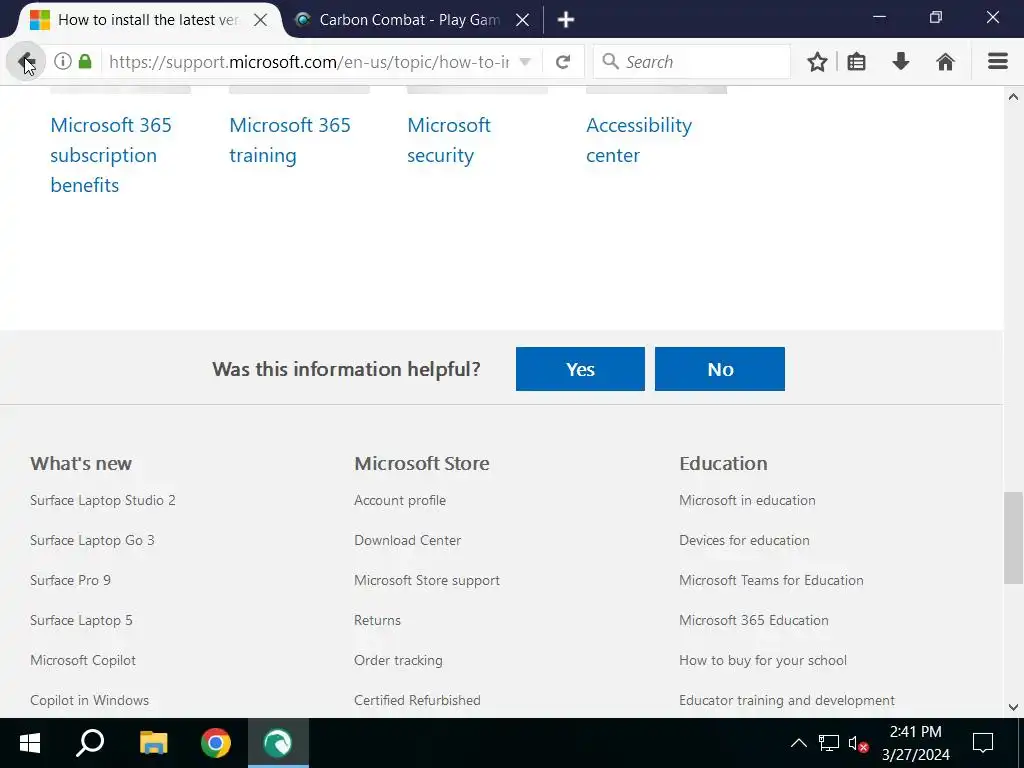Click the No helpful feedback button
This screenshot has height=768, width=1024.
(x=720, y=369)
